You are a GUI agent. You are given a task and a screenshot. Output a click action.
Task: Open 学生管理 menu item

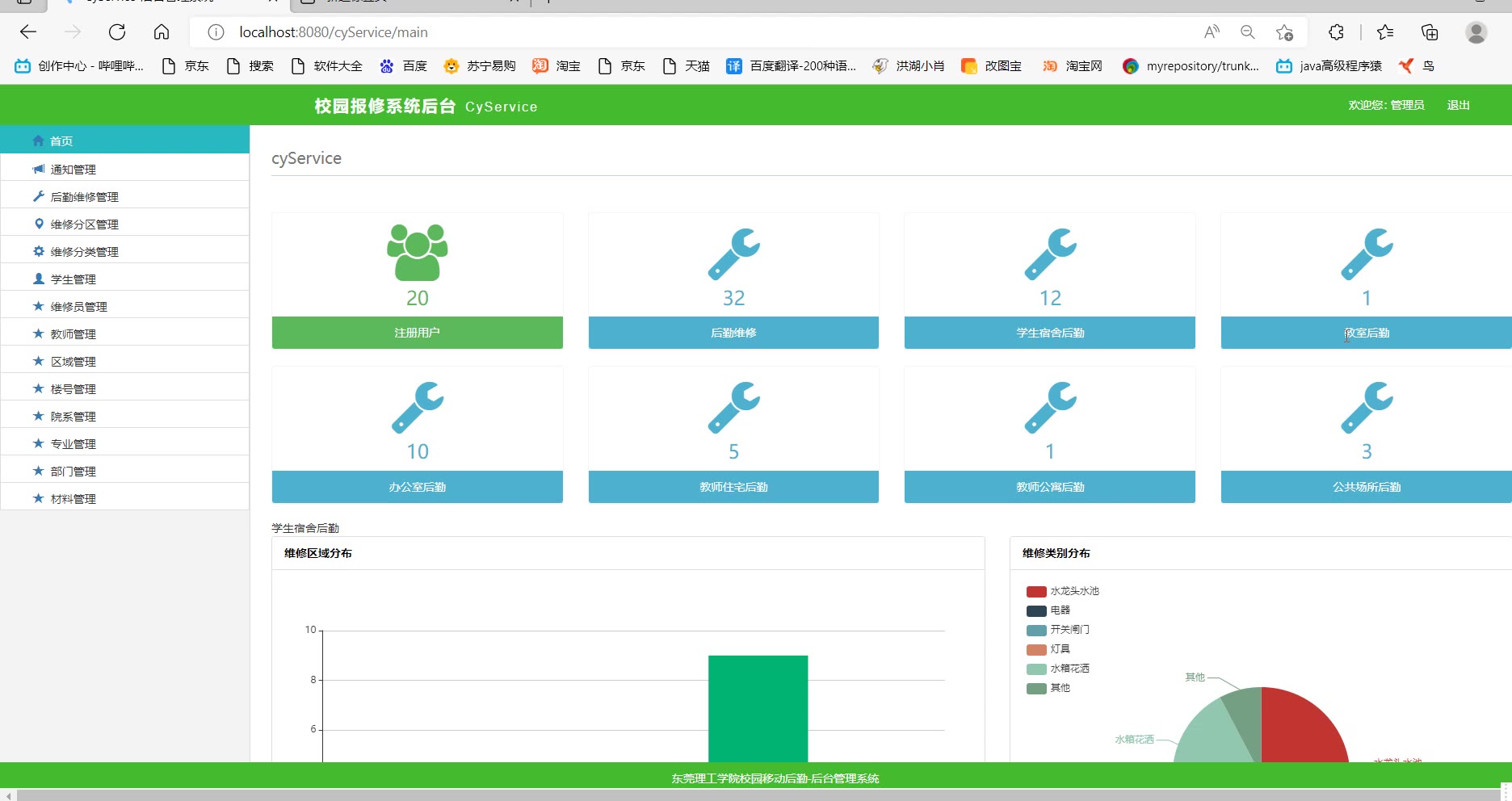tap(125, 279)
